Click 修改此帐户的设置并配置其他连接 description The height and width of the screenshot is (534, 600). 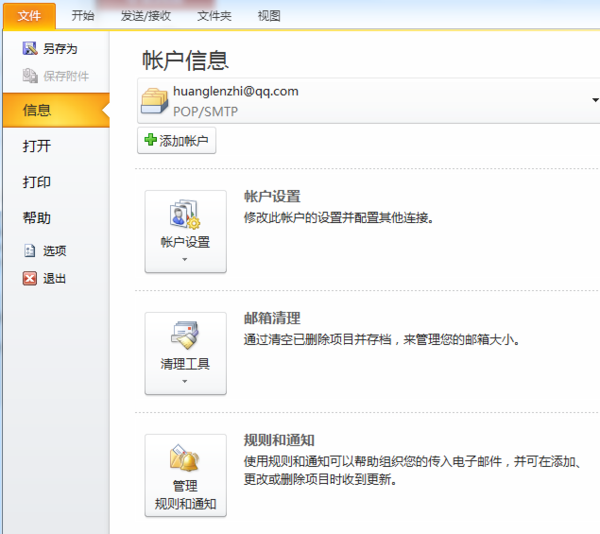click(339, 218)
